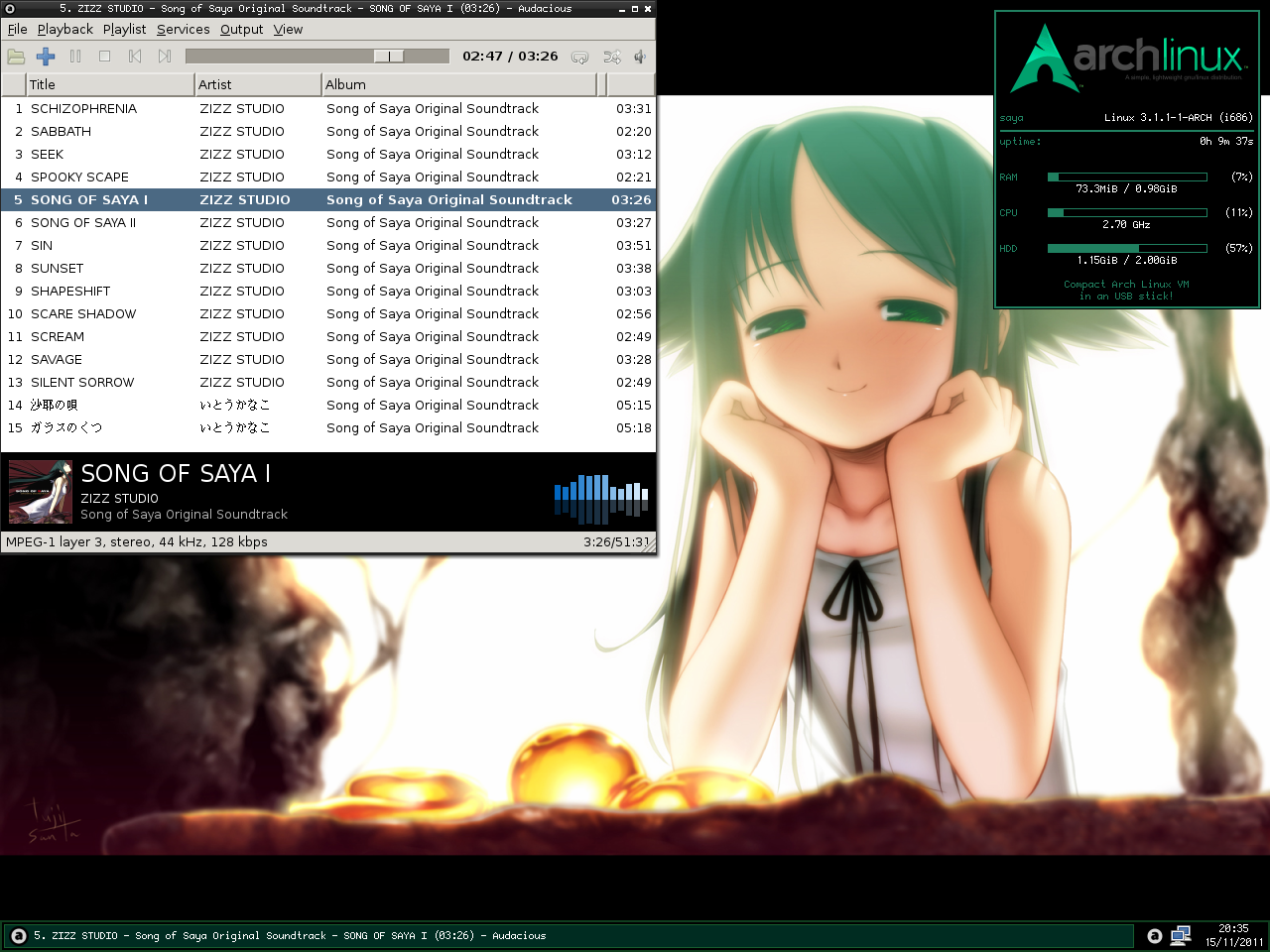Select track 6 SONG OF SAYA II
Viewport: 1270px width, 952px height.
[328, 222]
